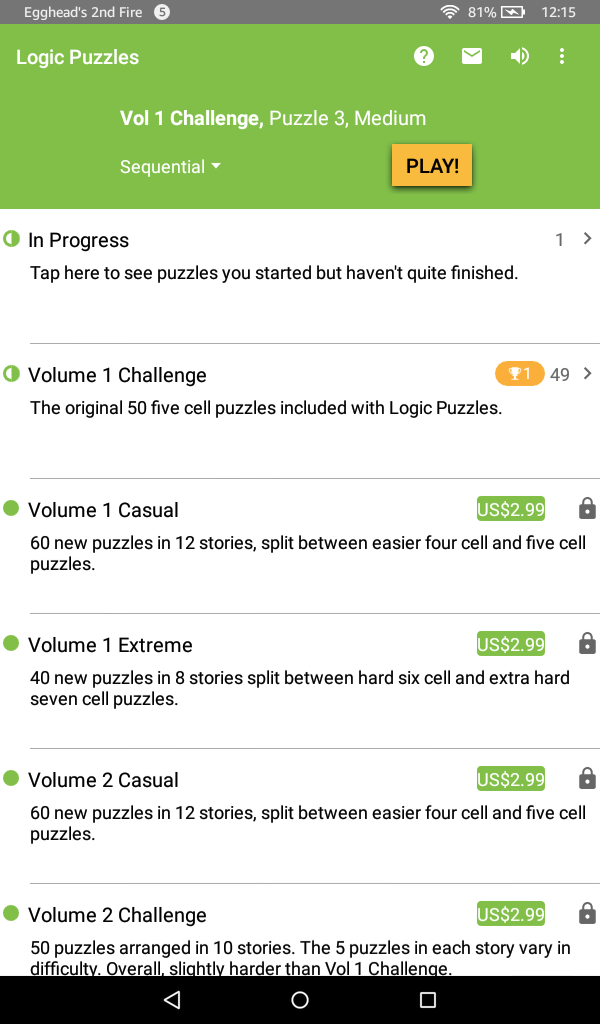Tap the Android home circle button
The image size is (600, 1024).
pyautogui.click(x=300, y=1000)
